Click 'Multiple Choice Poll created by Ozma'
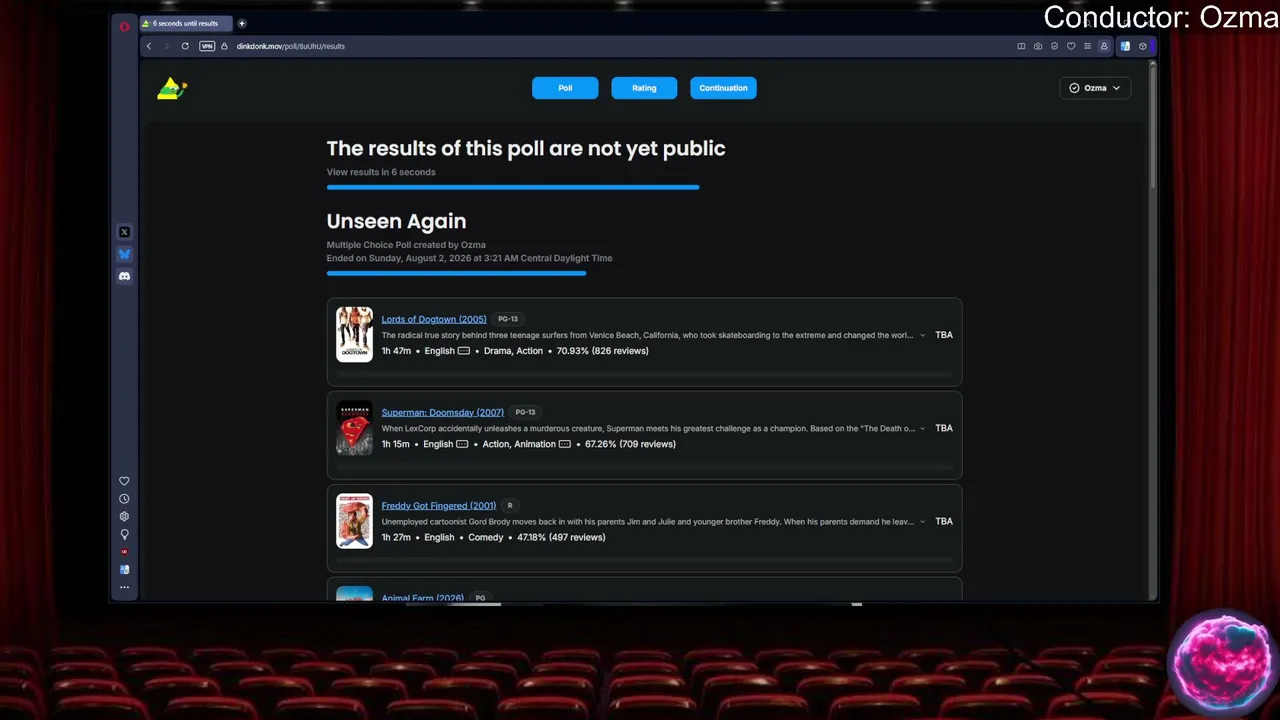This screenshot has height=720, width=1280. pyautogui.click(x=406, y=245)
